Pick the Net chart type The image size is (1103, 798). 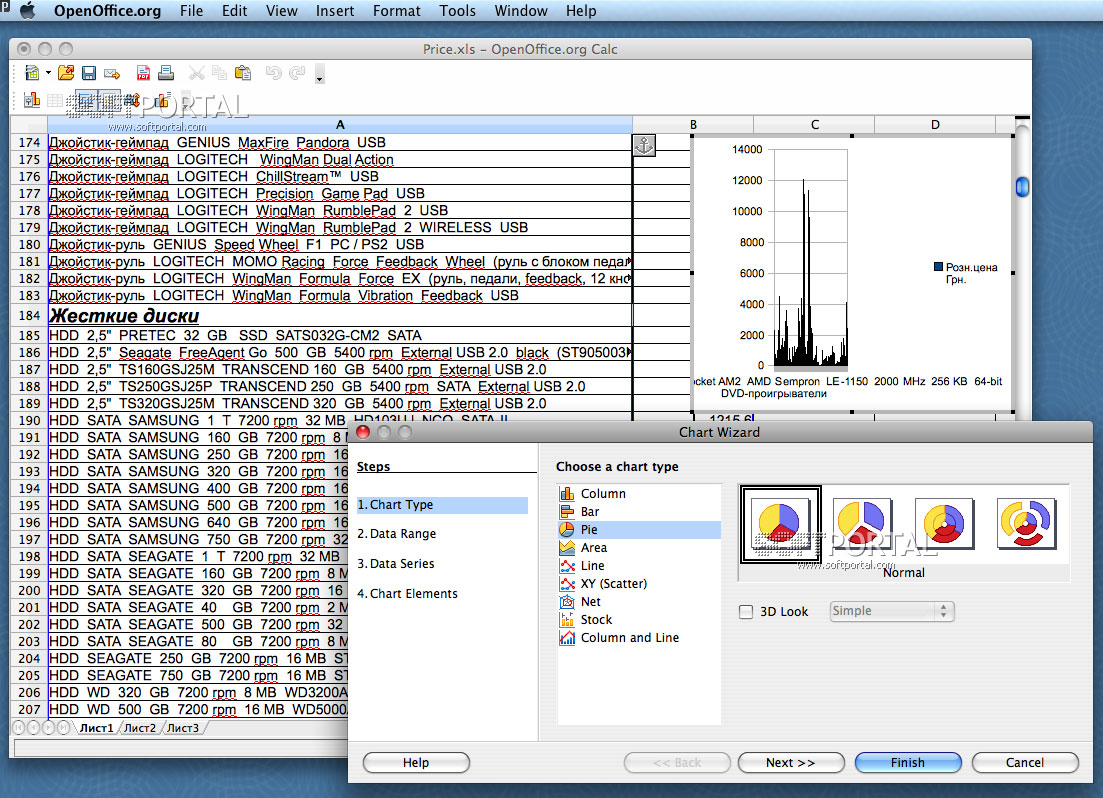click(x=590, y=601)
